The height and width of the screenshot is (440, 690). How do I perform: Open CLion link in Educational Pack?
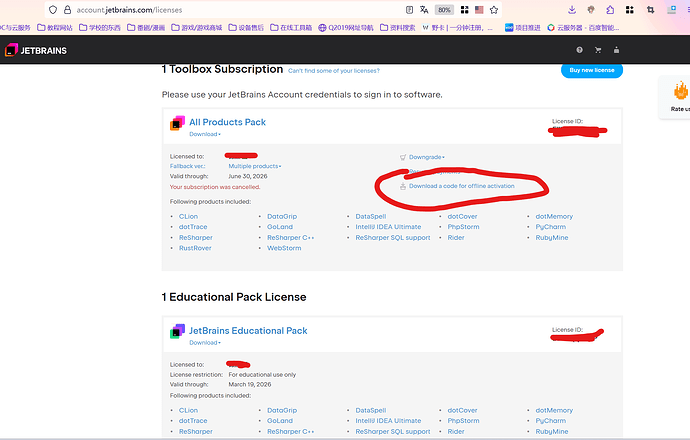tap(188, 411)
